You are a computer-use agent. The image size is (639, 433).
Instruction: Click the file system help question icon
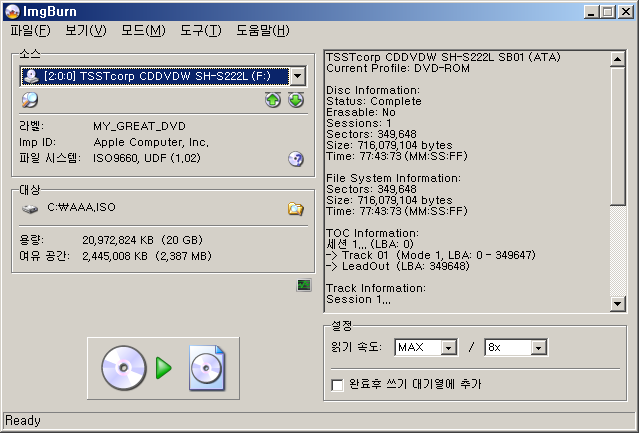[x=296, y=159]
